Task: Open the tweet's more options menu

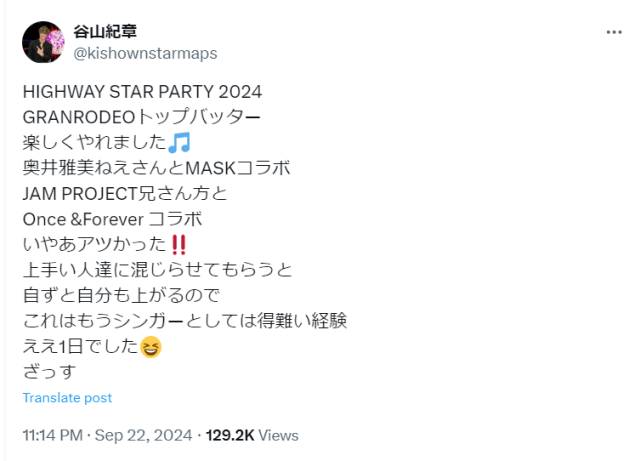Action: click(x=613, y=32)
